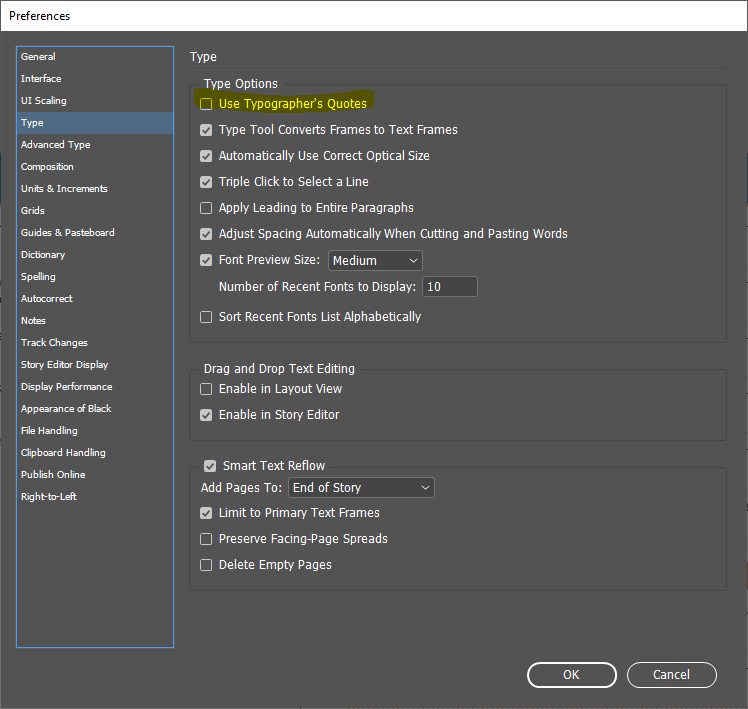Click the Number of Recent Fonts field
748x709 pixels.
[x=449, y=287]
